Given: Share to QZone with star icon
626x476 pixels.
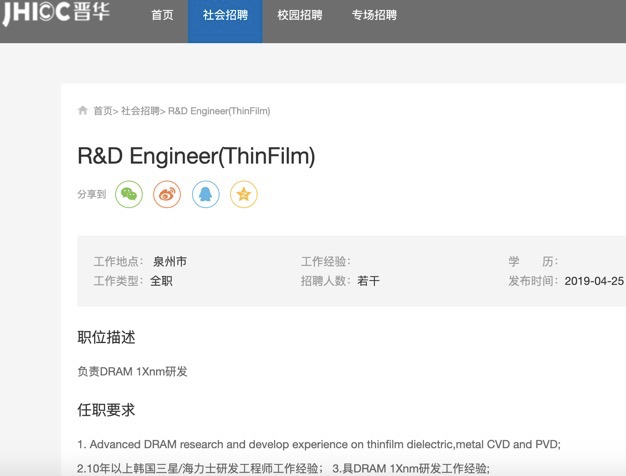Looking at the screenshot, I should coord(244,194).
